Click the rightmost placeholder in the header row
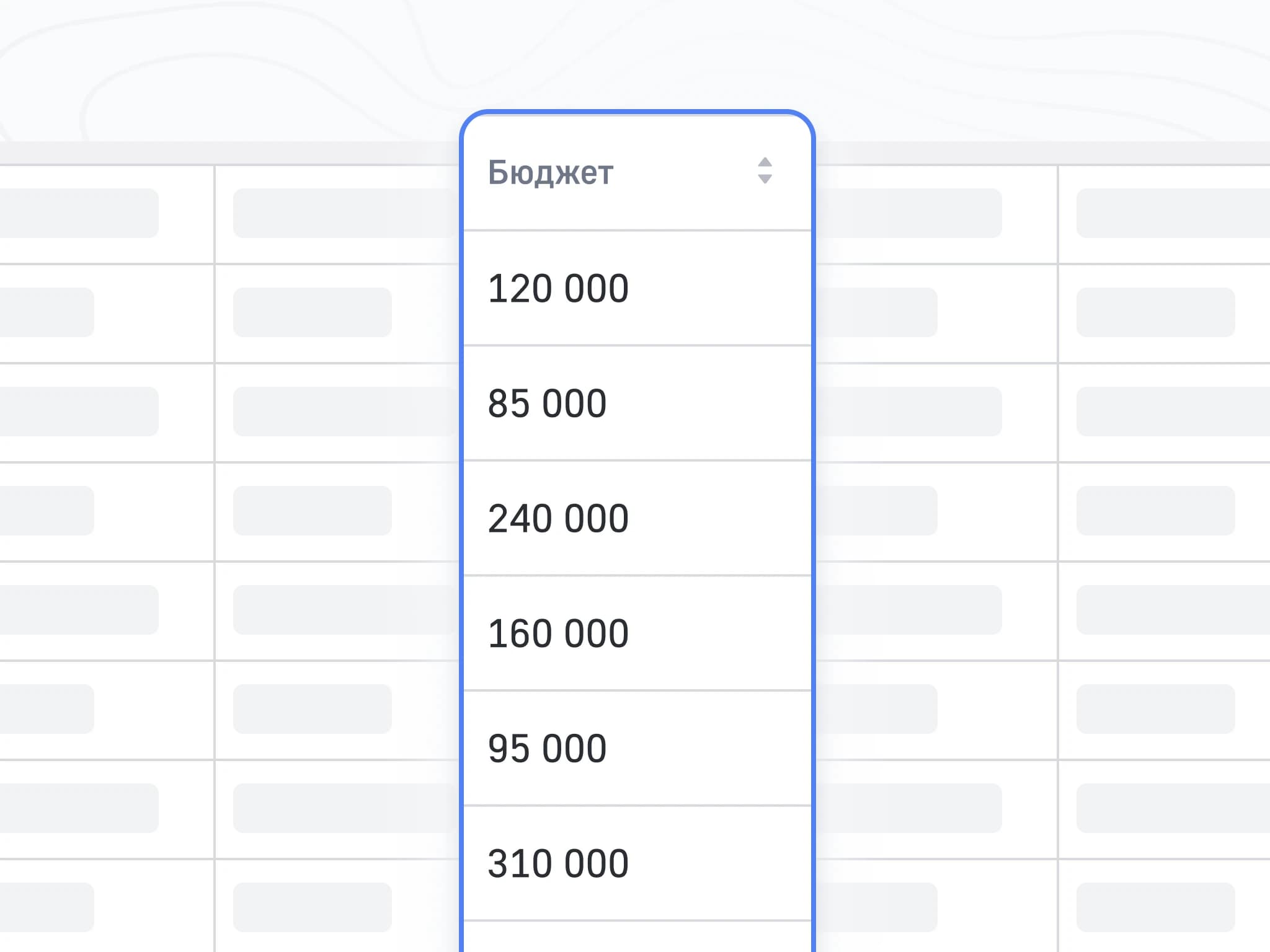 pos(1173,213)
